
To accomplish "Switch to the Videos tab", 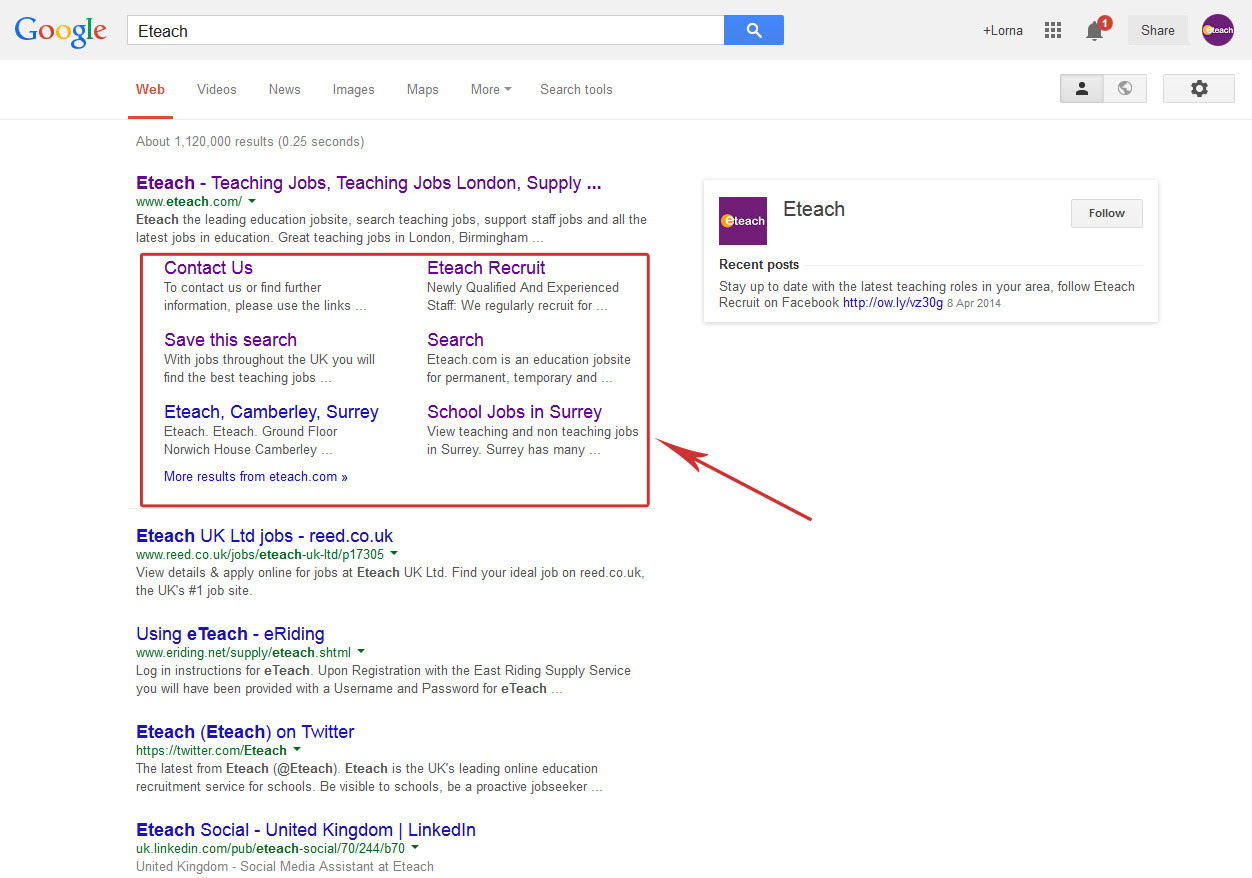I will coord(217,89).
